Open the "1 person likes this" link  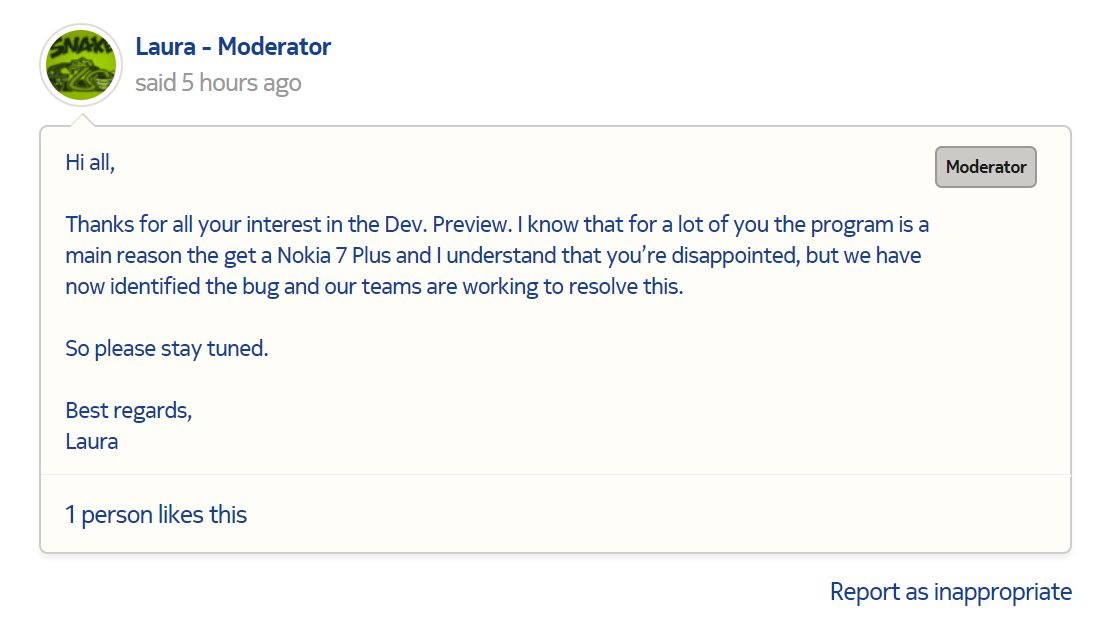point(156,515)
